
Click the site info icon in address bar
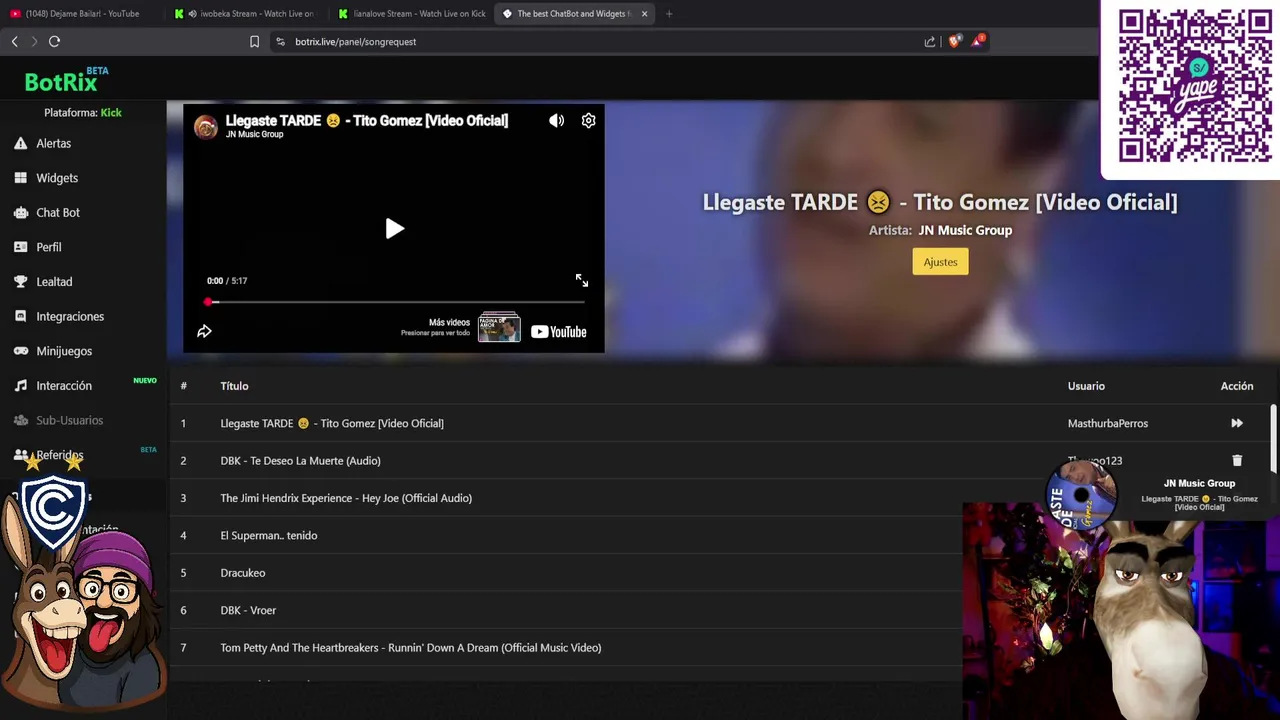pos(280,41)
